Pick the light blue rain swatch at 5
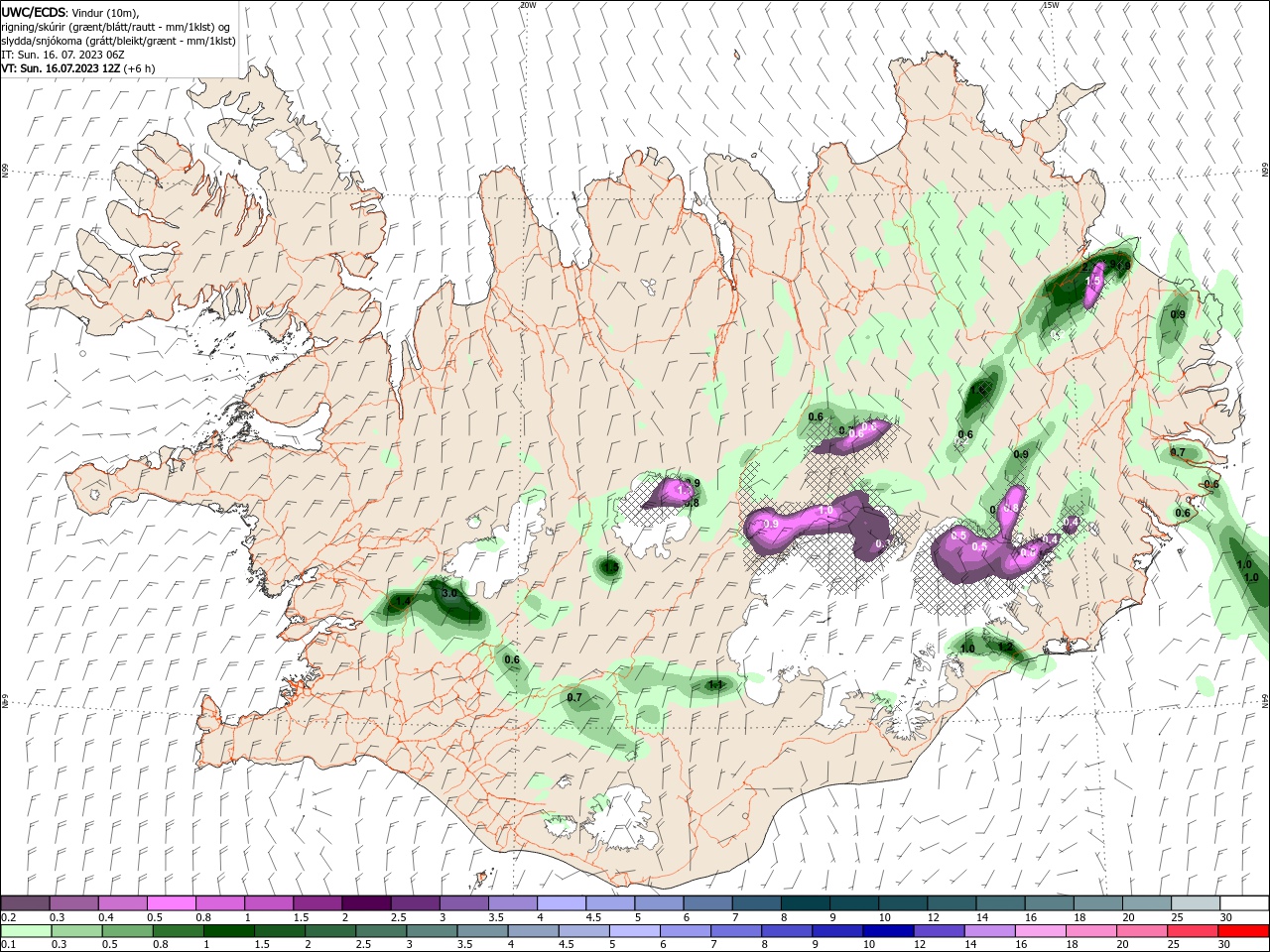This screenshot has height=952, width=1270. (x=633, y=931)
